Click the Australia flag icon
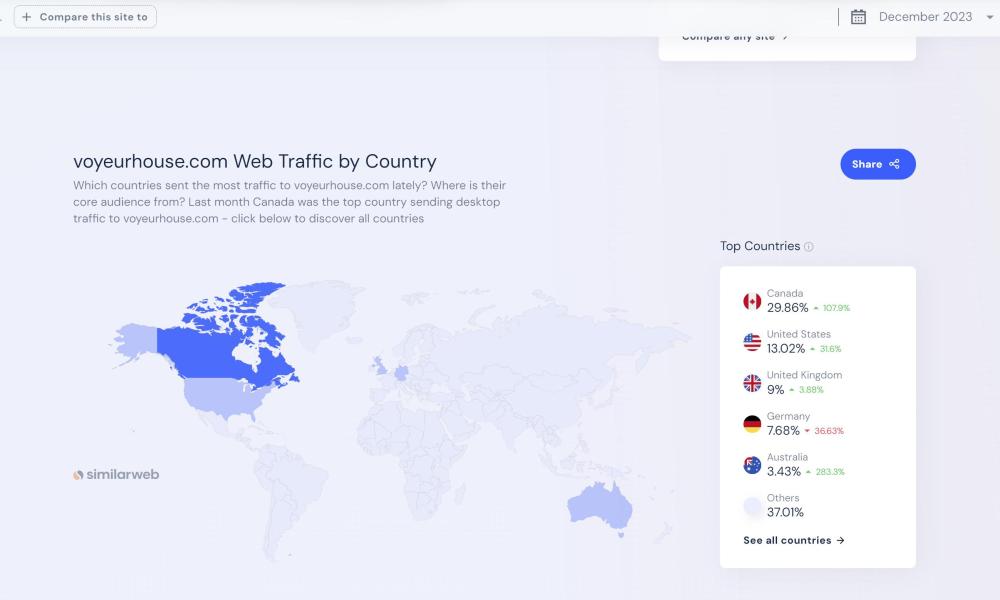Screen dimensions: 1000x600 [752, 465]
